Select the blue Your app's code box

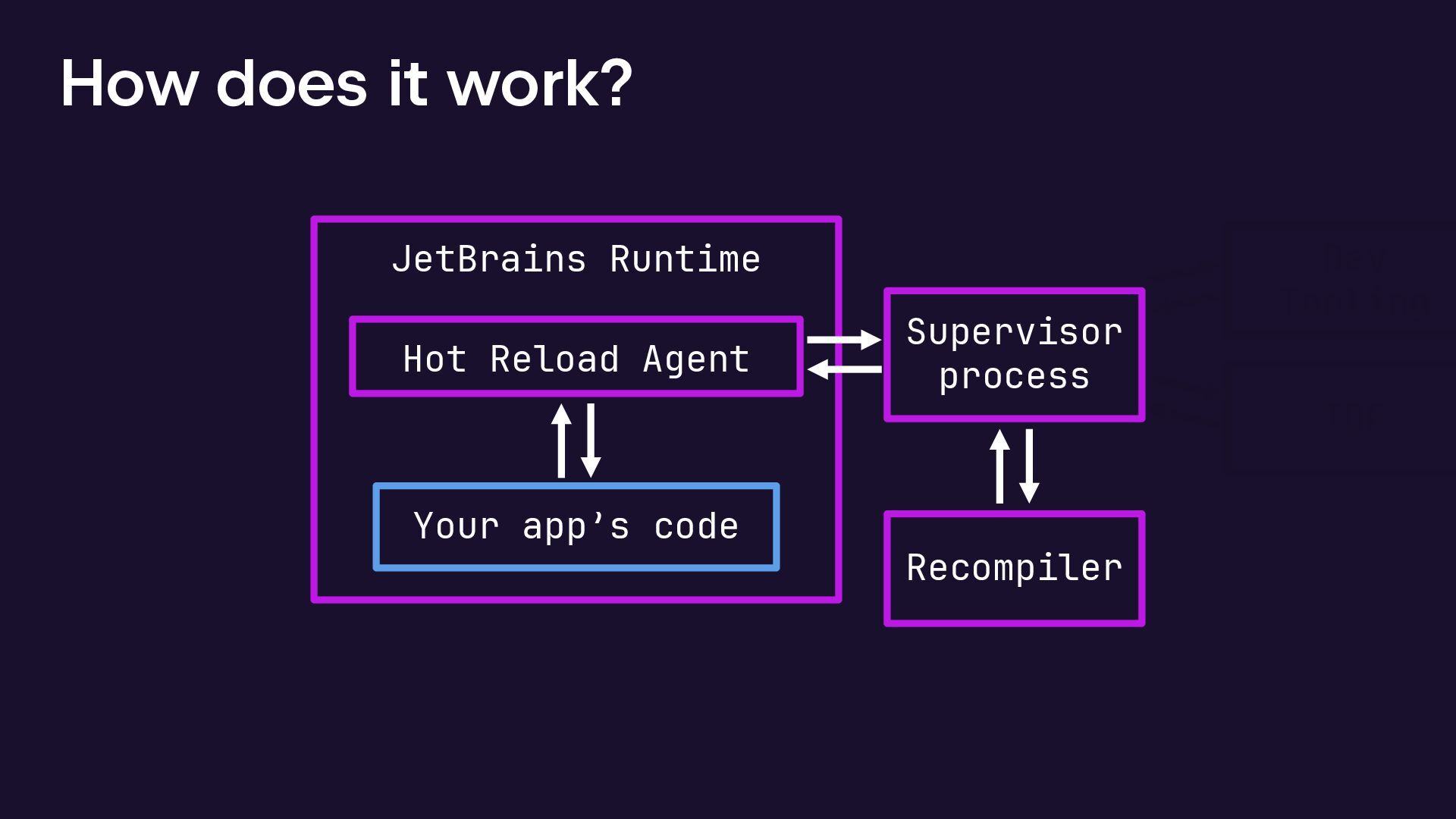(576, 527)
